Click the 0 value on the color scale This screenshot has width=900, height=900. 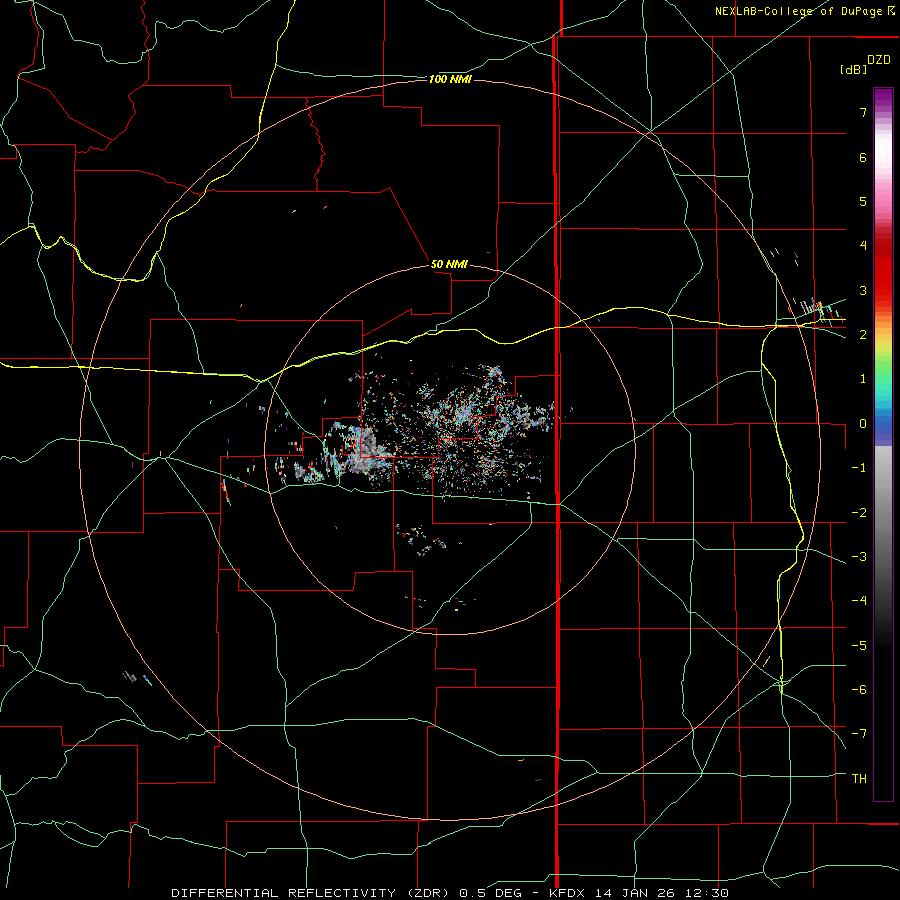click(863, 424)
